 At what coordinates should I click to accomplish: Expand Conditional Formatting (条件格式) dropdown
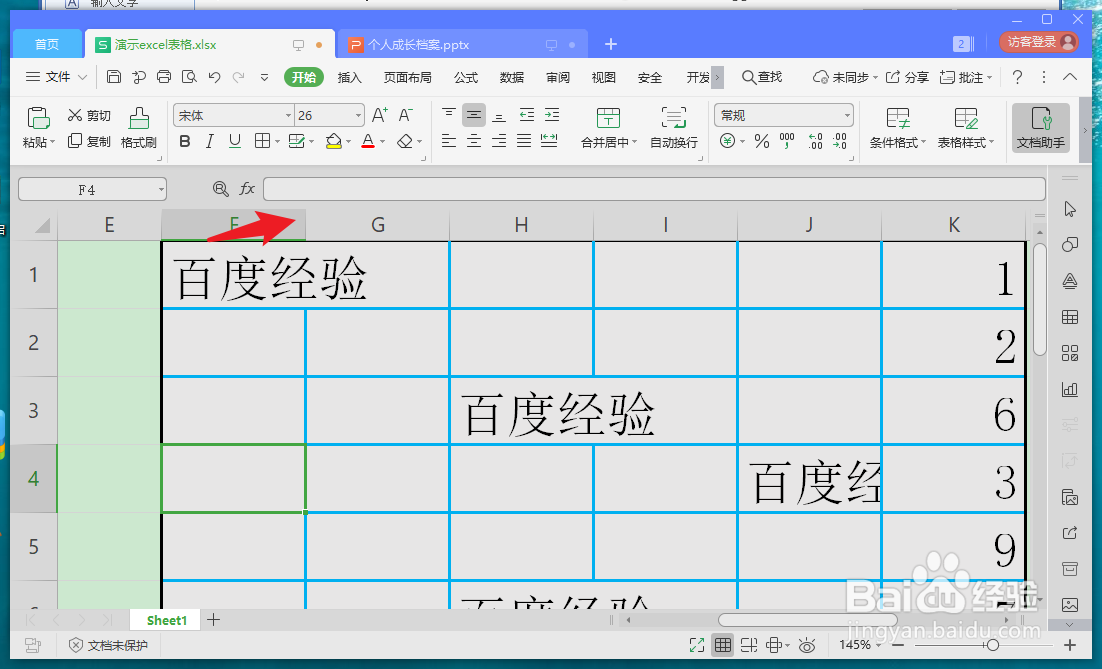(x=923, y=142)
